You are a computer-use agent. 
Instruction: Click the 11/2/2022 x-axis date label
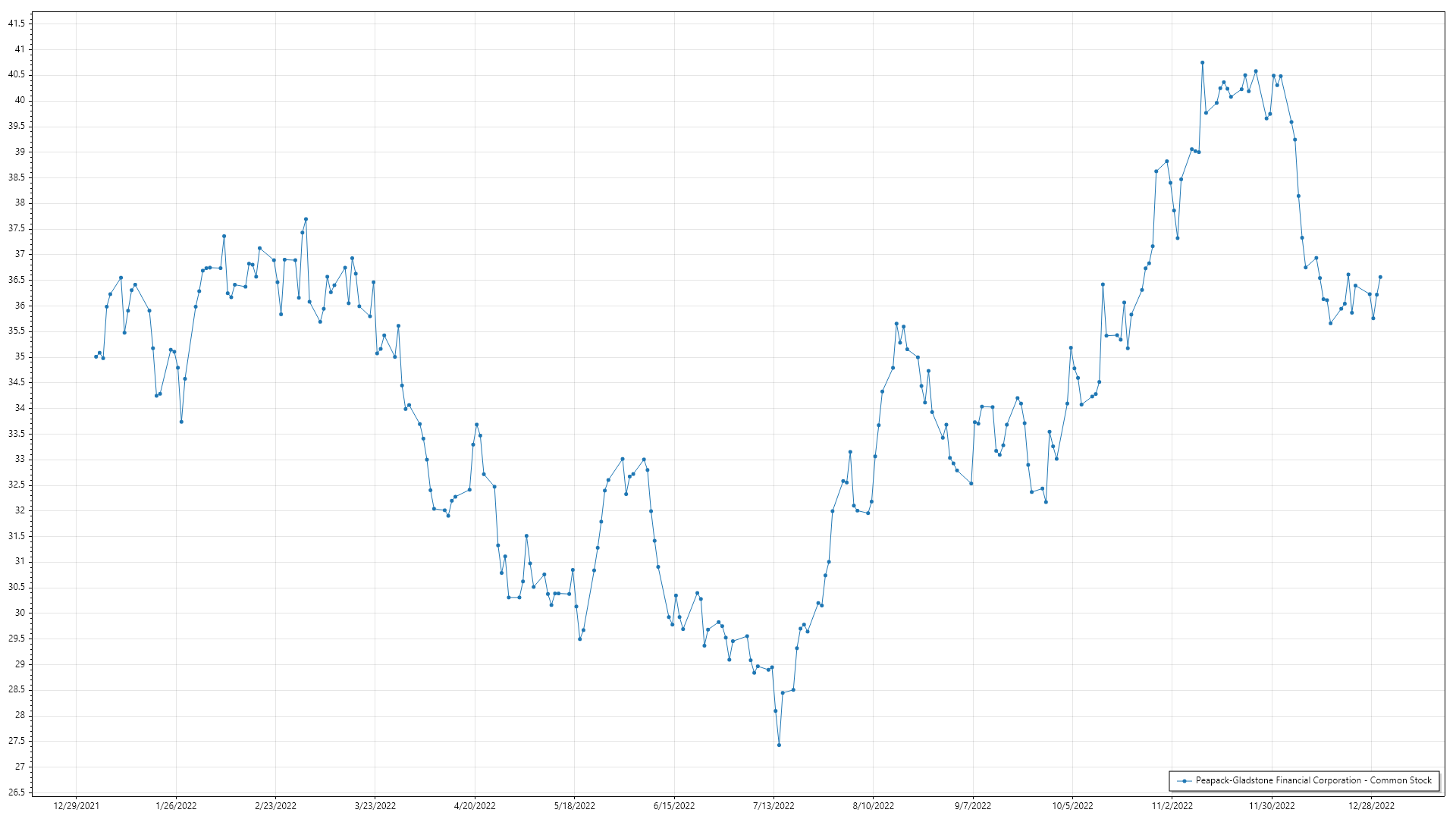pyautogui.click(x=1172, y=805)
